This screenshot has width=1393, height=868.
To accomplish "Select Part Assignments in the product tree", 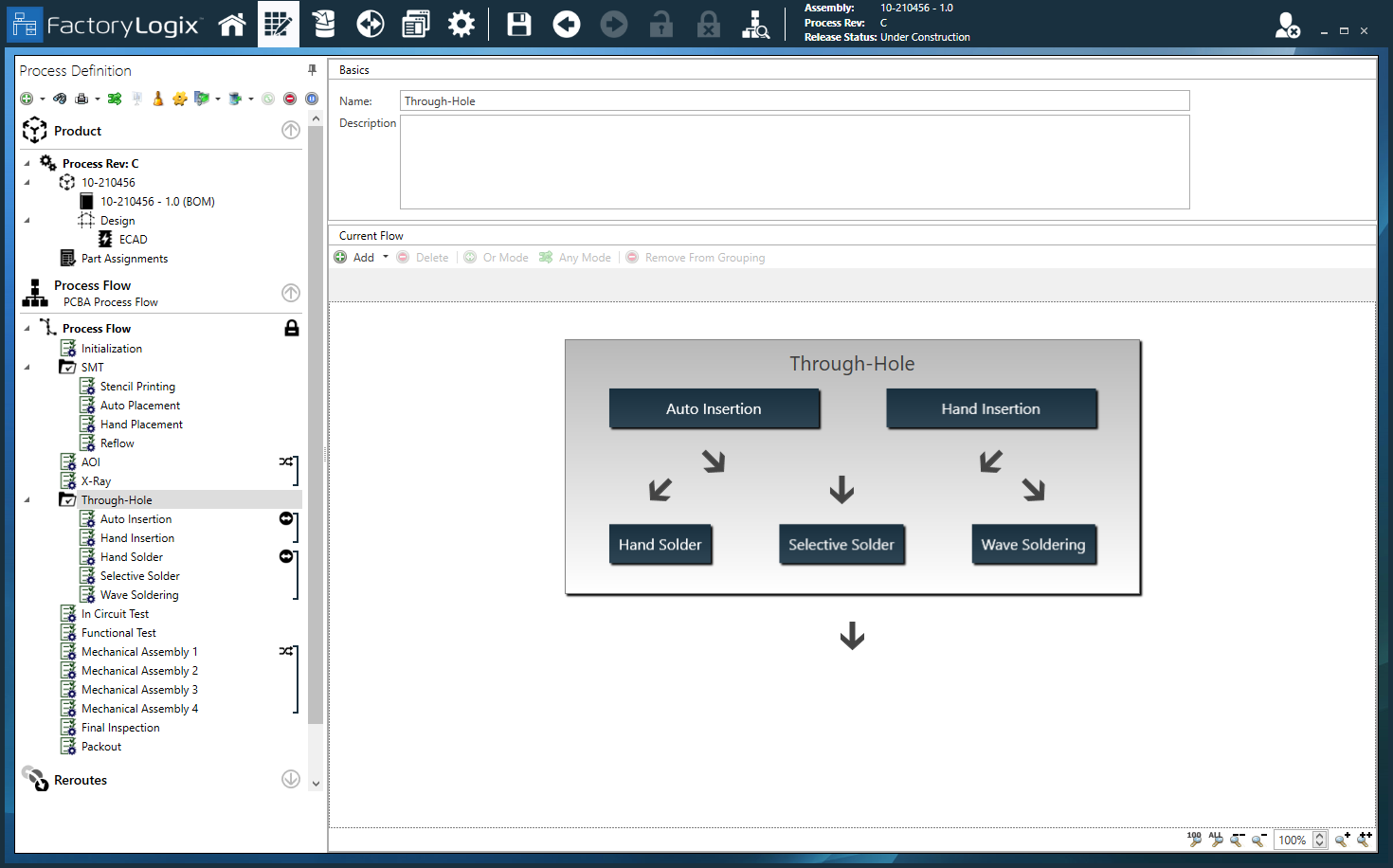I will pos(124,259).
